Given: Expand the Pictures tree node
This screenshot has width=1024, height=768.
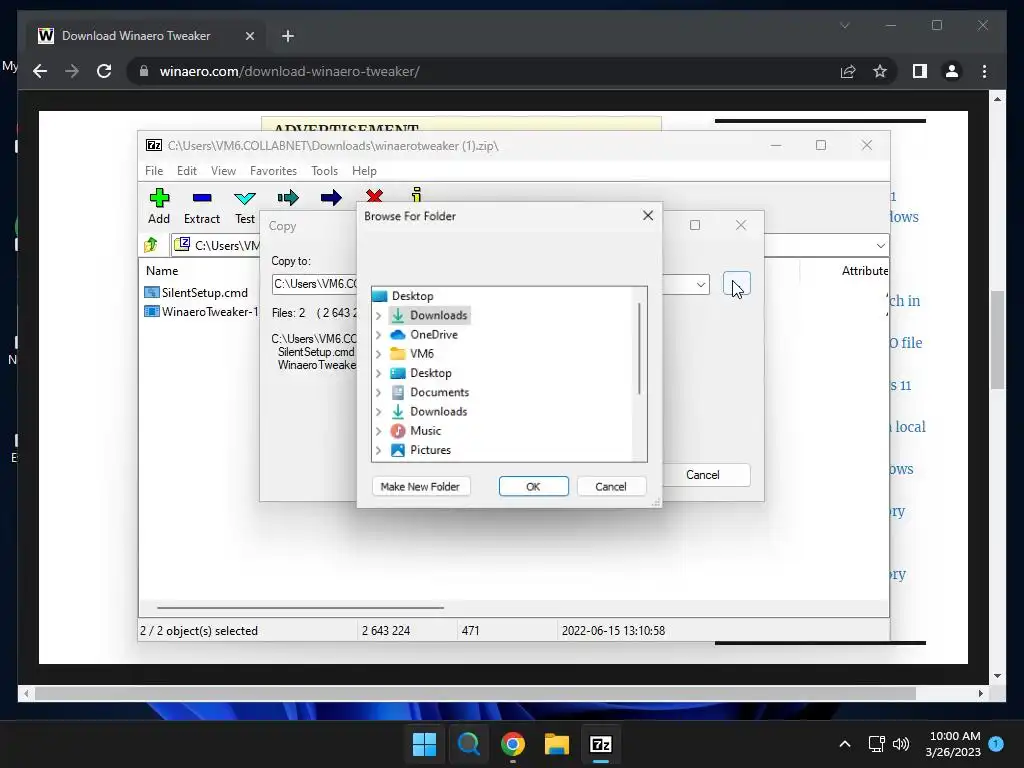Looking at the screenshot, I should (379, 450).
